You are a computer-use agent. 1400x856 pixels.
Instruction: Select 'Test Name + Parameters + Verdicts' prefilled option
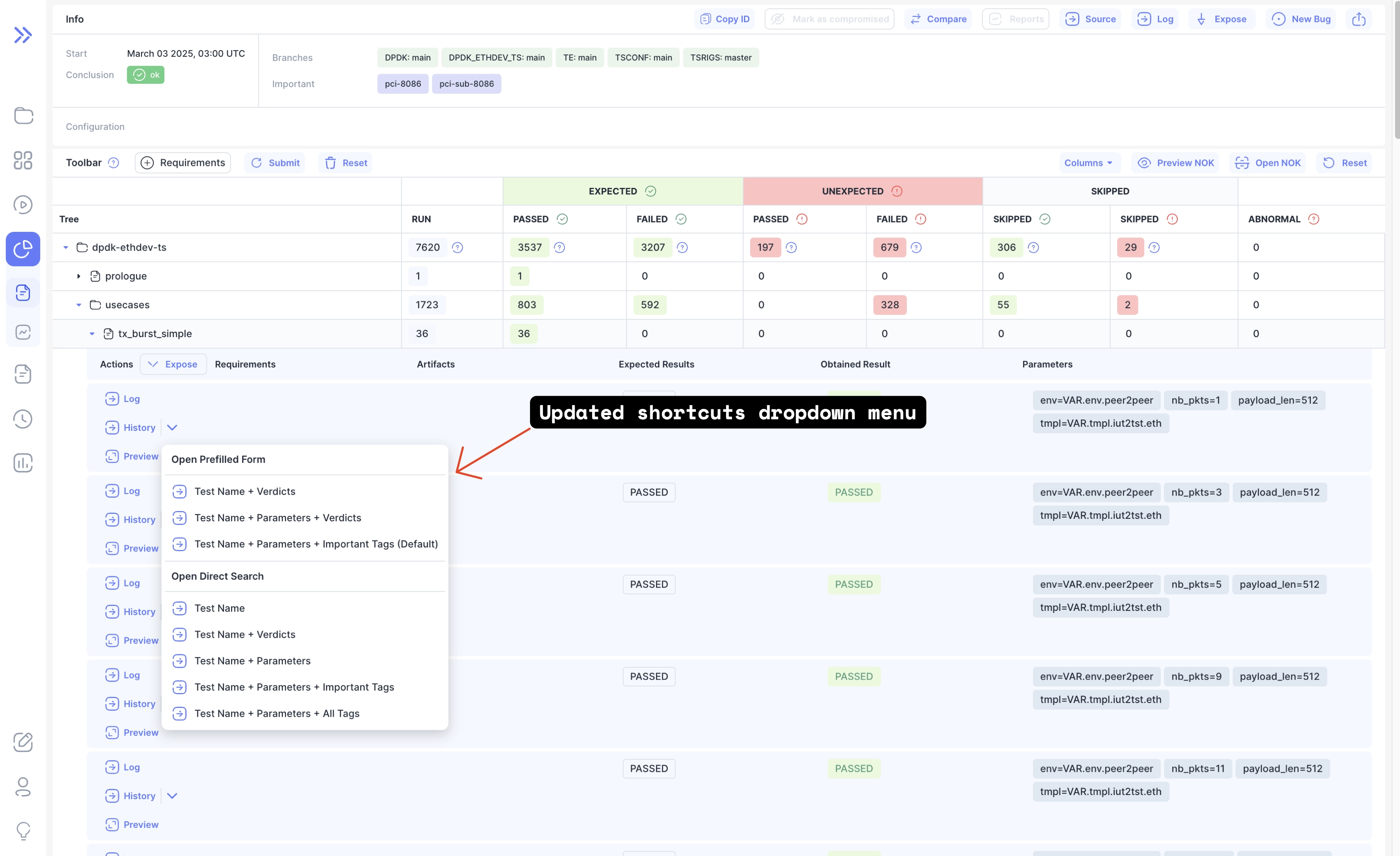[277, 518]
